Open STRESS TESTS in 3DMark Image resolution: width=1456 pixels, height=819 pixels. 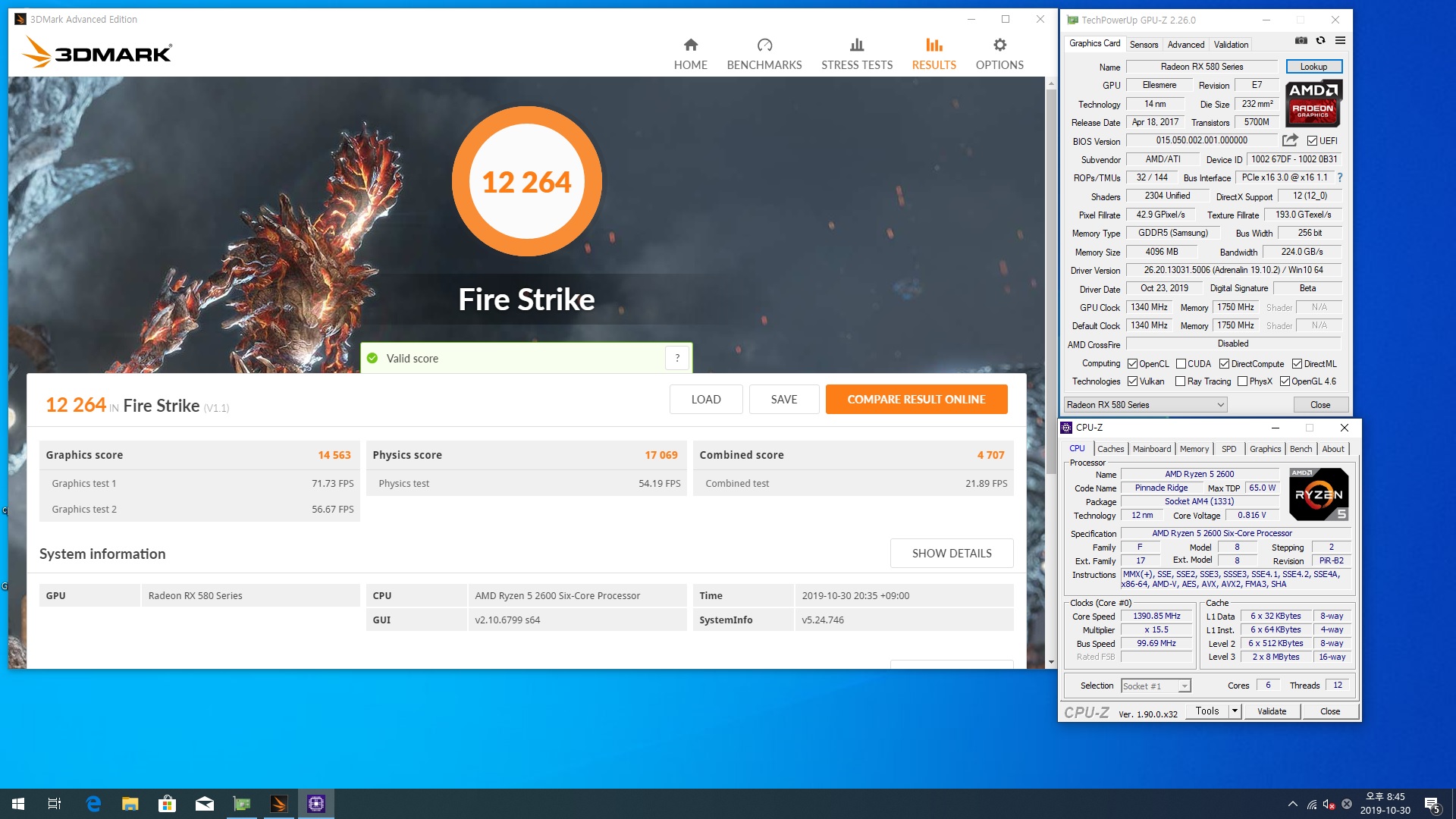click(856, 55)
